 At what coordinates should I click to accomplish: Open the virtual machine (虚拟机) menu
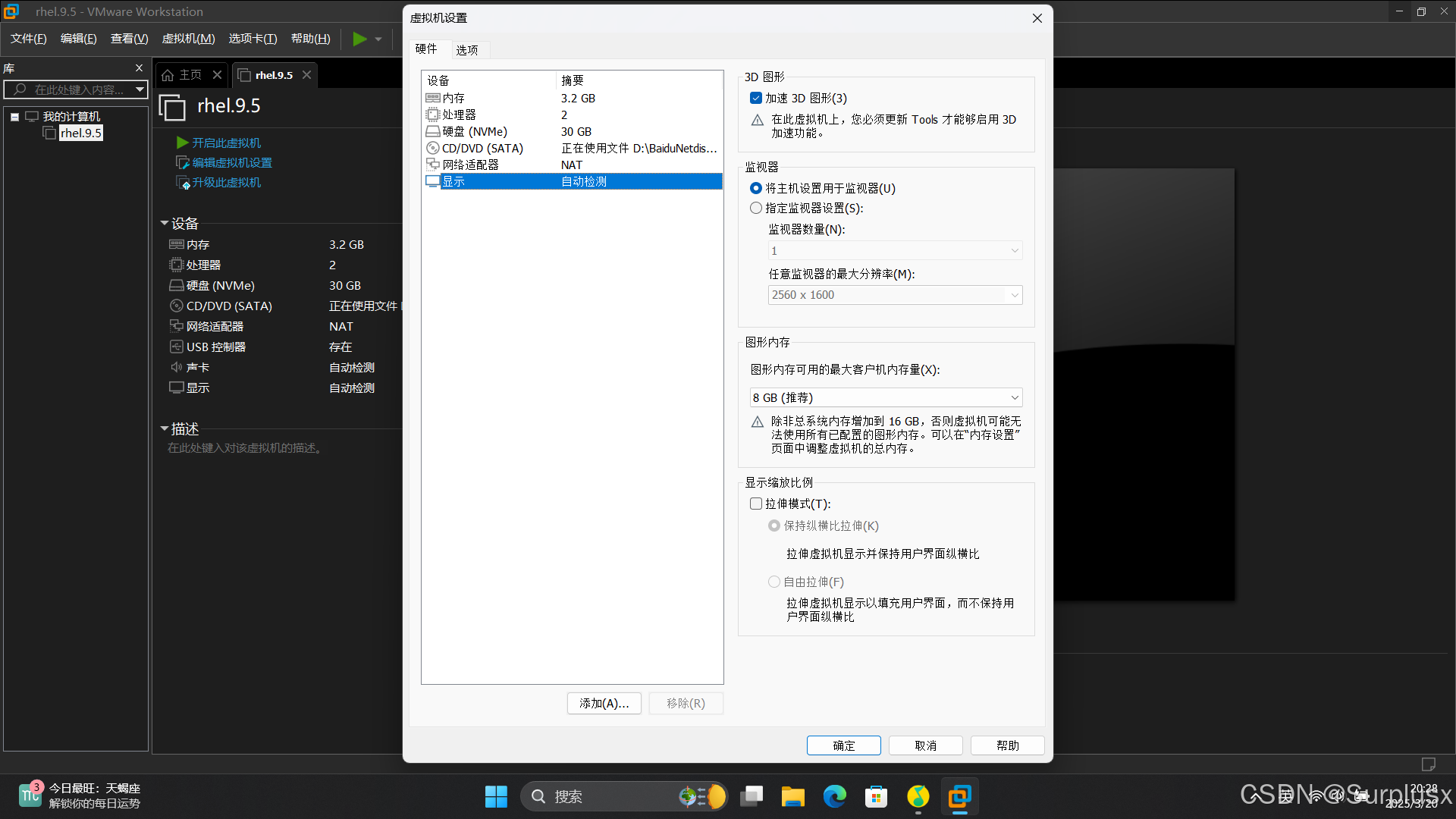188,39
